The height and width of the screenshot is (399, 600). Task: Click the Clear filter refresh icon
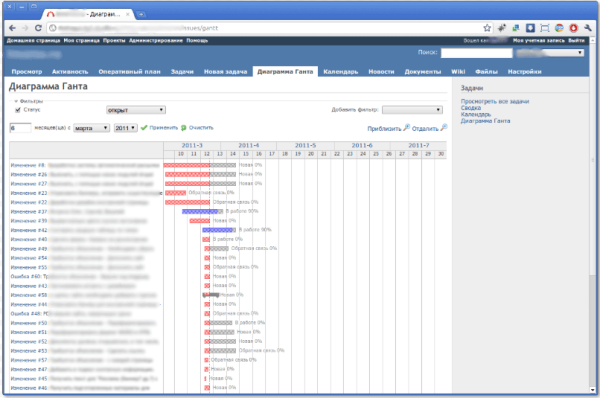coord(184,128)
